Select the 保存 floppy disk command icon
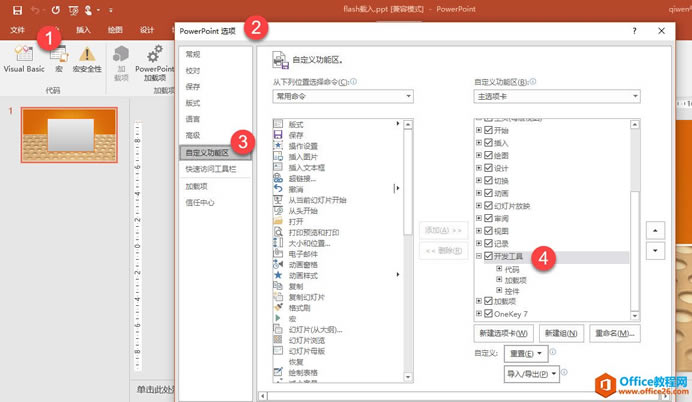The image size is (692, 402). [x=278, y=135]
